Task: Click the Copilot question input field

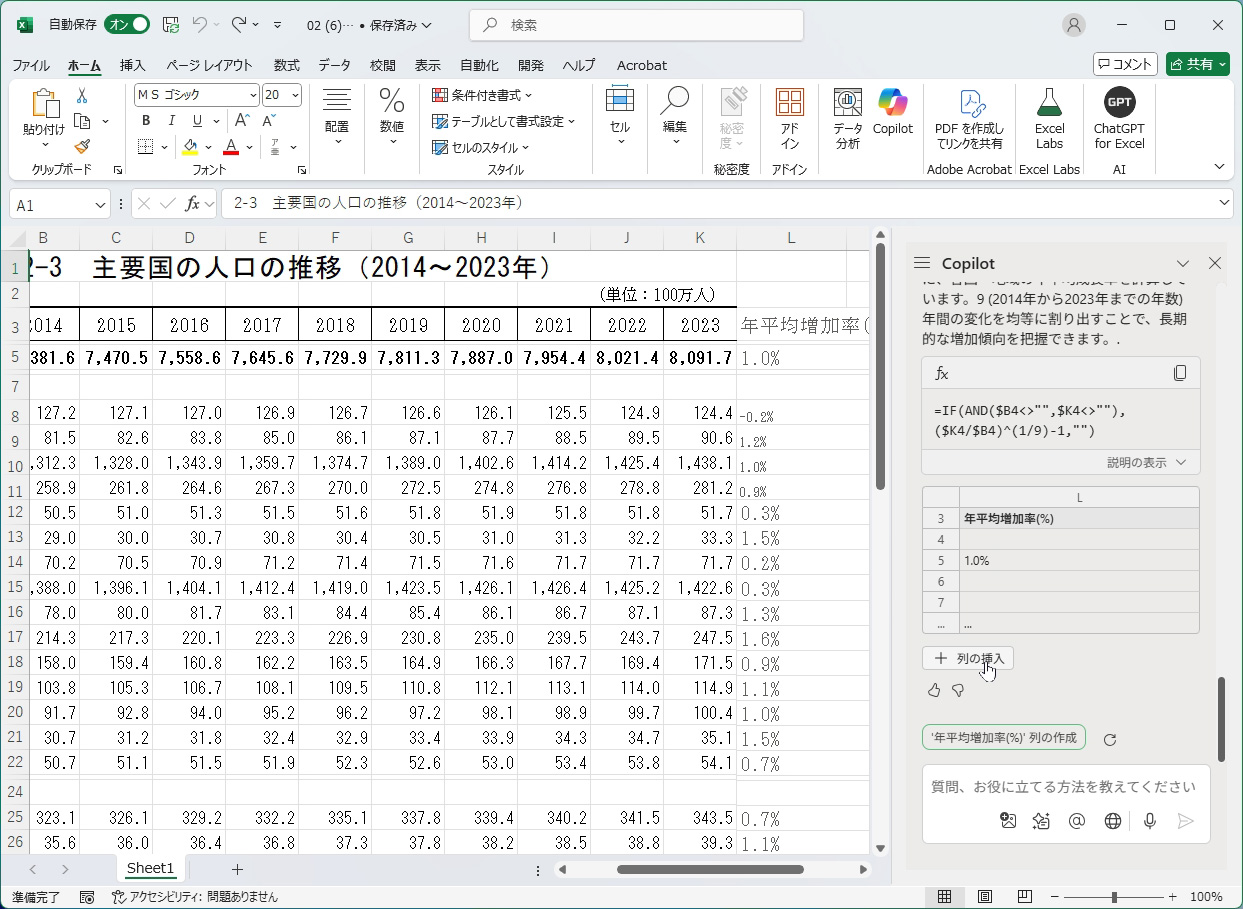Action: 1063,787
